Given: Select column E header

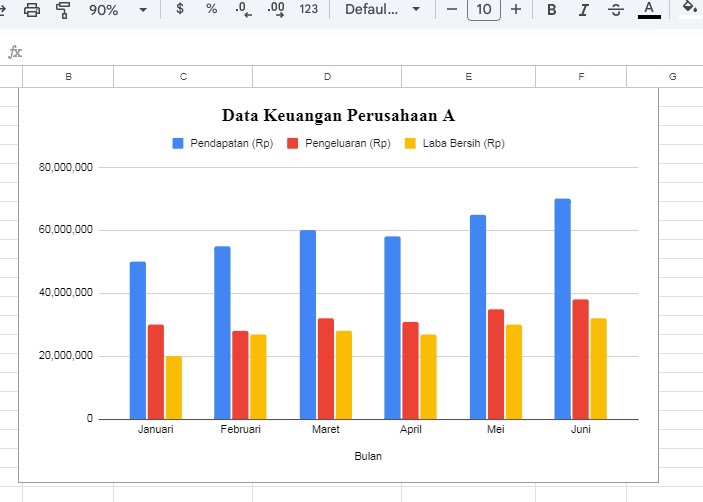Looking at the screenshot, I should coord(469,77).
